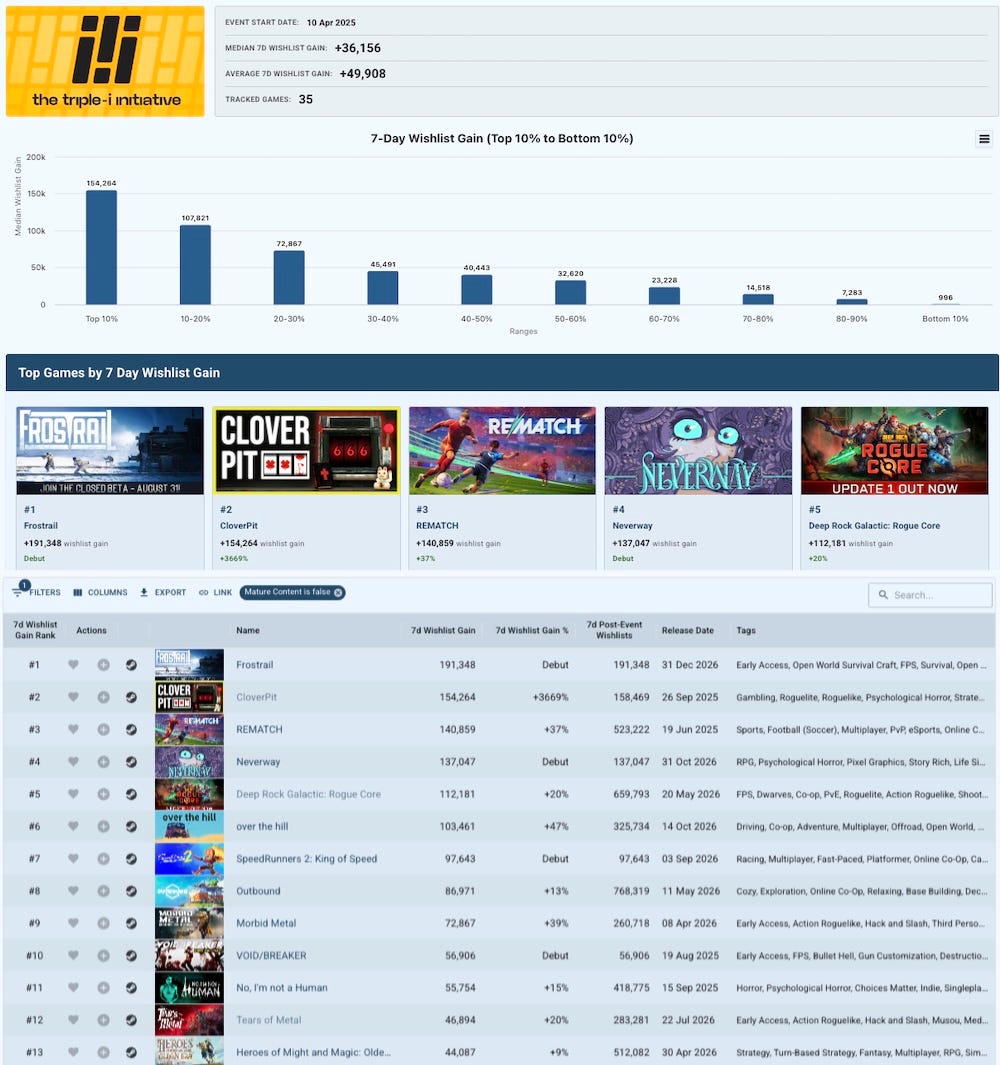
Task: Click the 40-50% bar in chart
Action: [476, 289]
